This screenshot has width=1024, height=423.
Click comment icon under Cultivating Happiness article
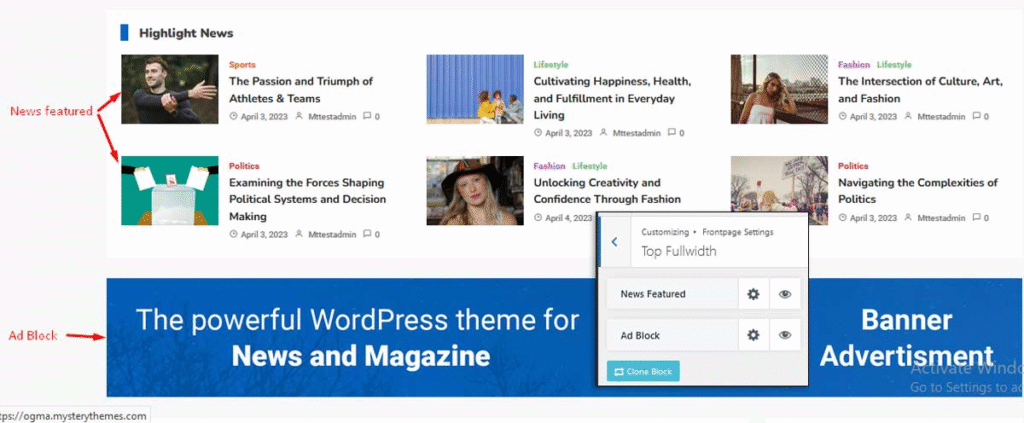click(x=672, y=133)
